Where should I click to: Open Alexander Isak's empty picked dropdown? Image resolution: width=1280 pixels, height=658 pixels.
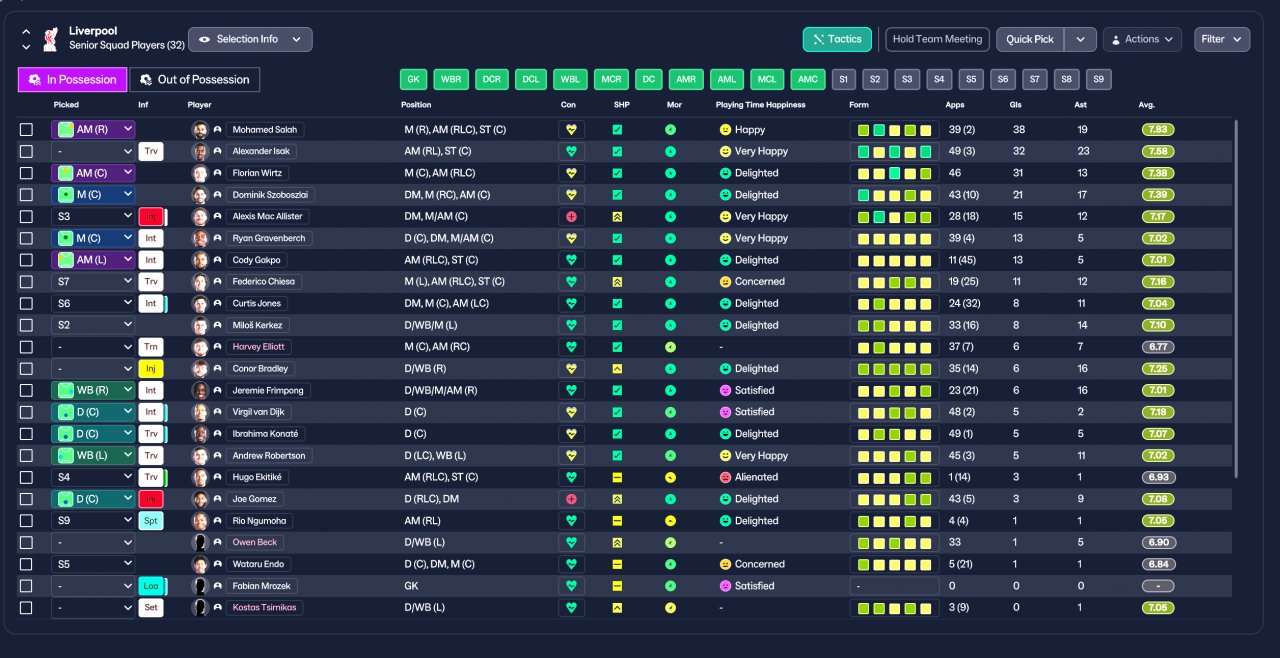(x=93, y=151)
